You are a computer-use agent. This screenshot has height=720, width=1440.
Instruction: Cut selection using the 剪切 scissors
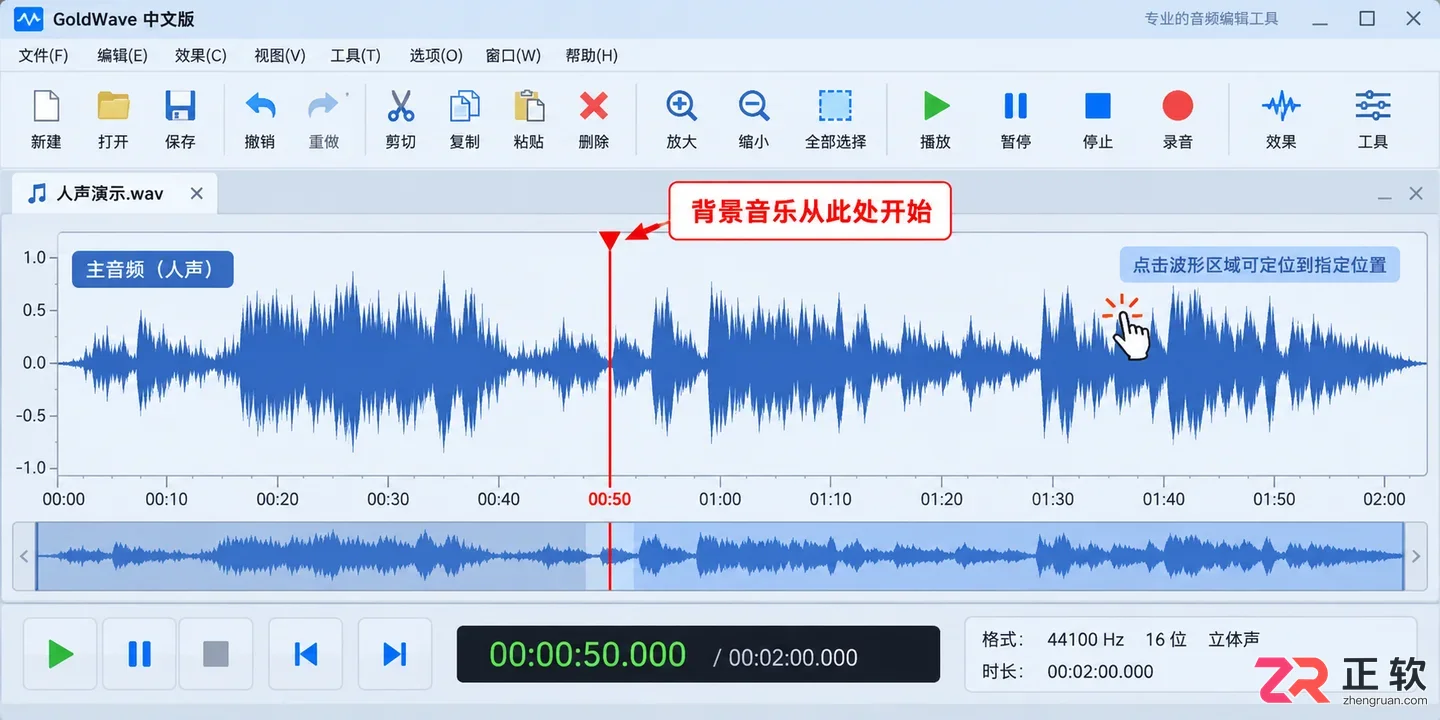tap(400, 106)
